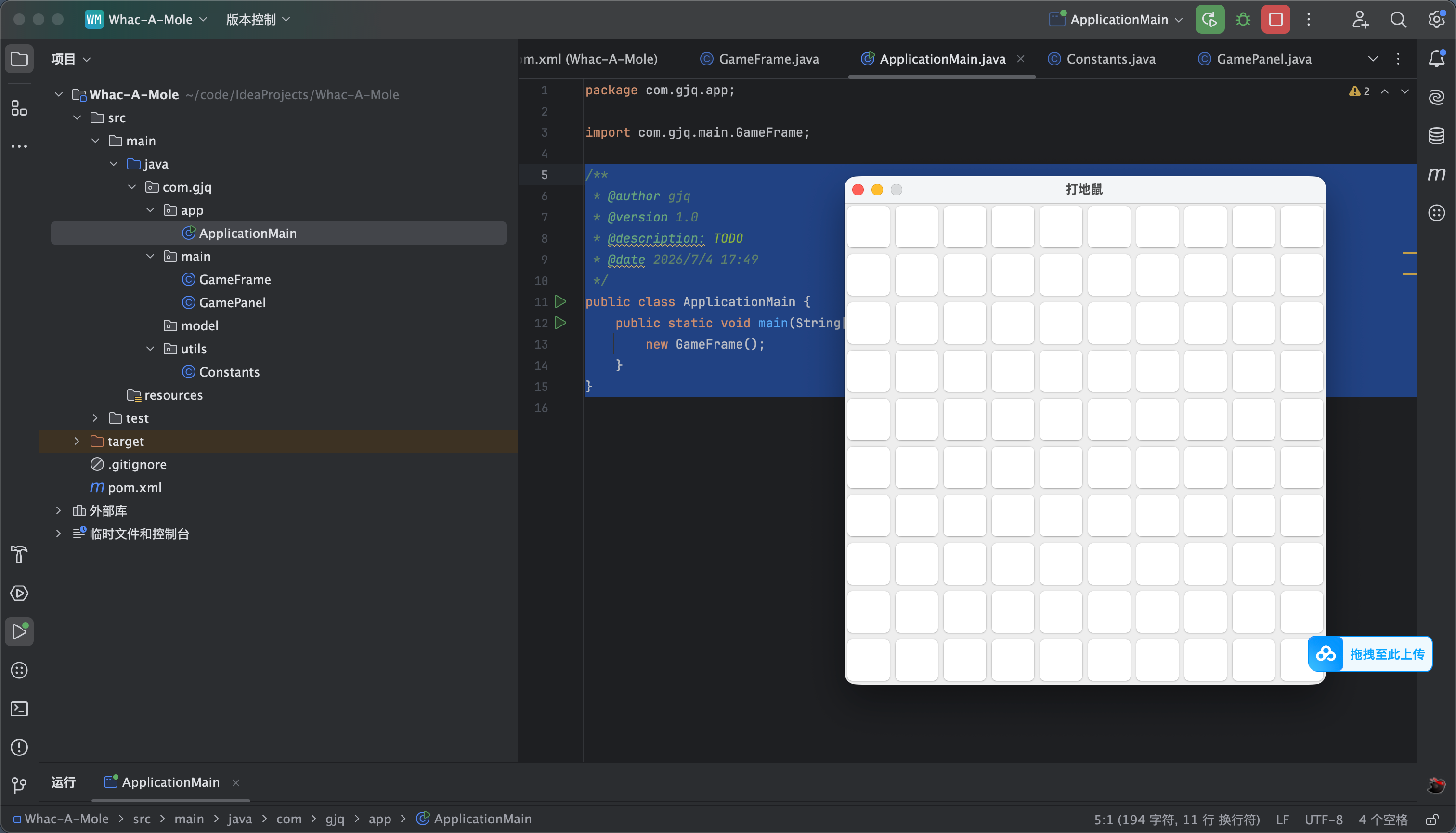
Task: Click the UTF-8 encoding in status bar
Action: [1323, 820]
